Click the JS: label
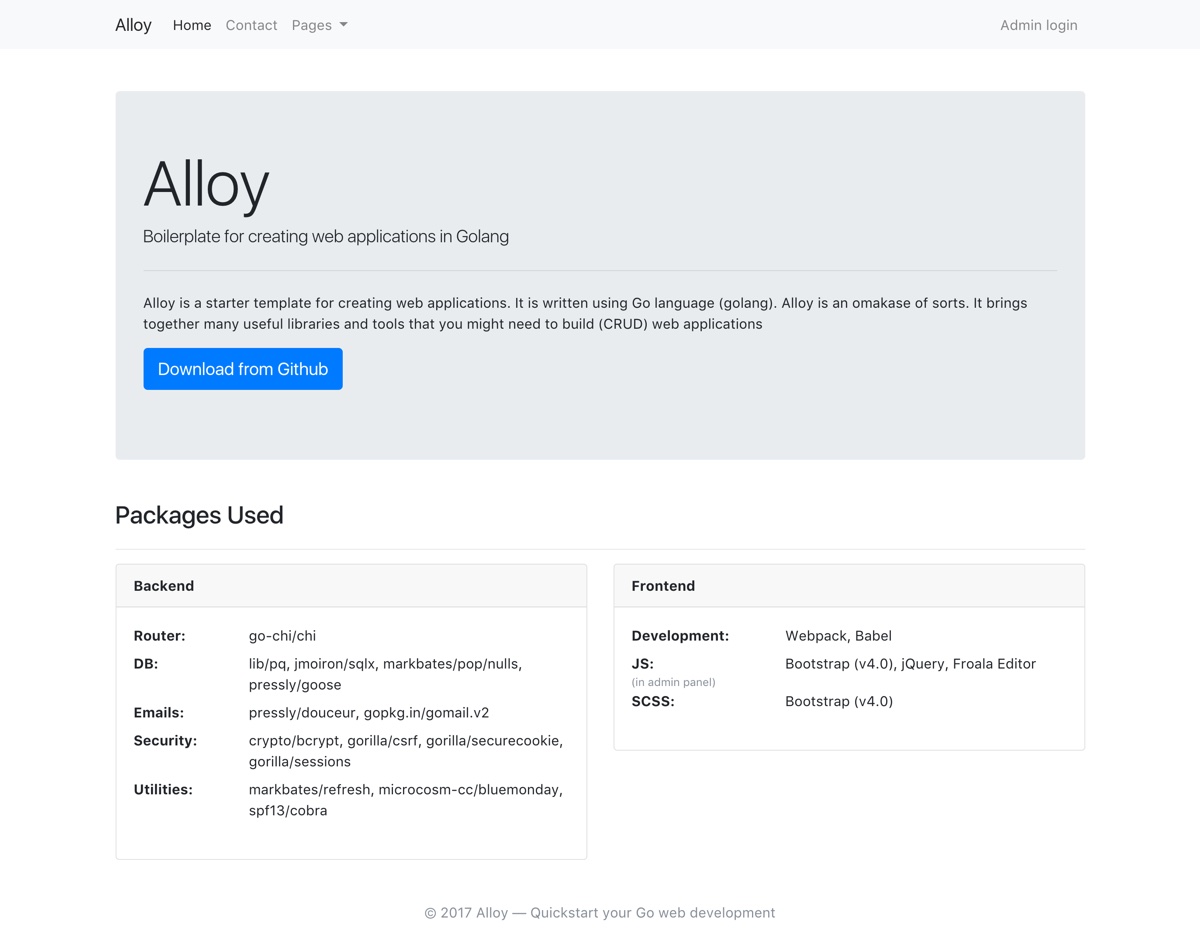 click(643, 664)
